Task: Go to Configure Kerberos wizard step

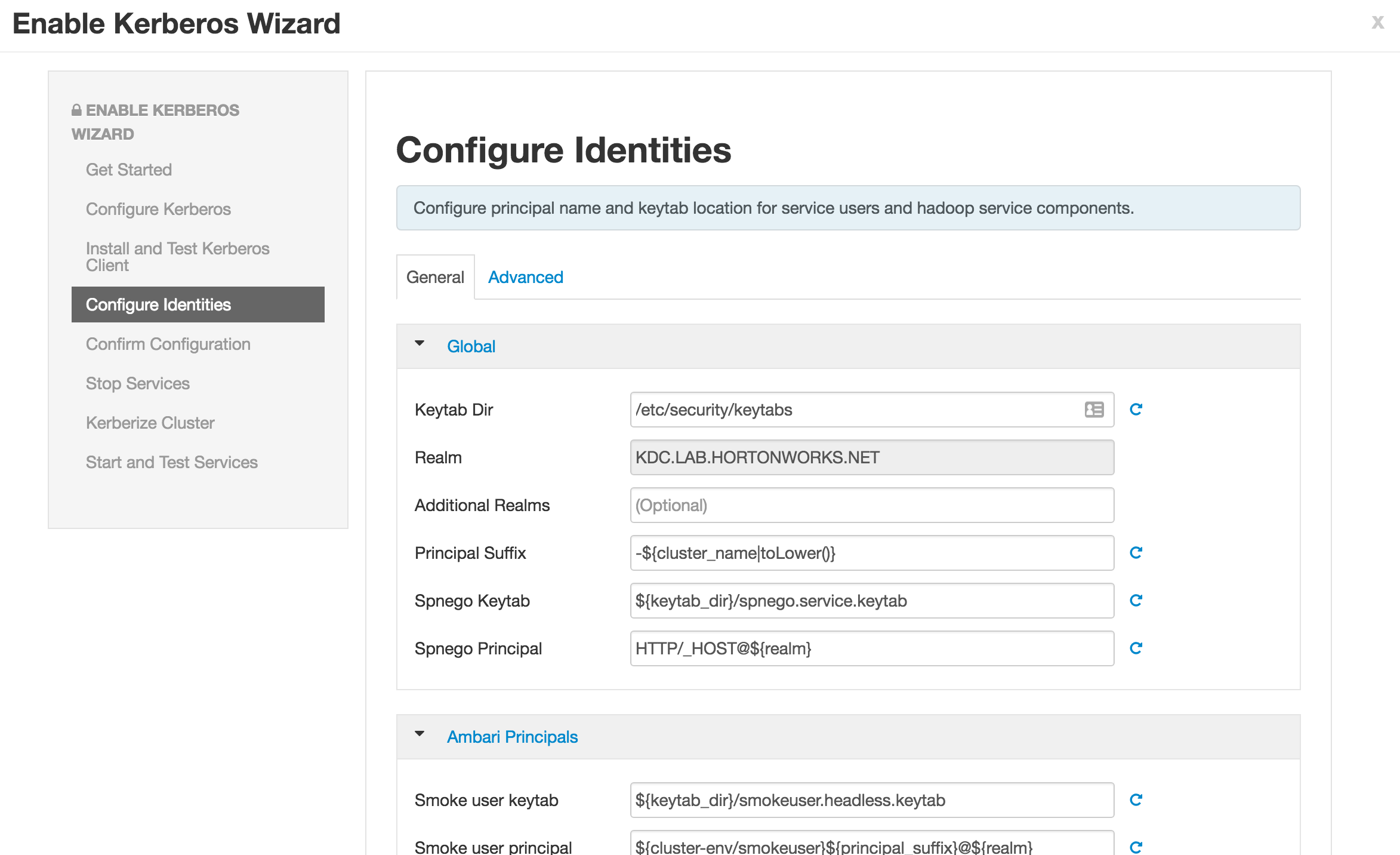Action: pyautogui.click(x=158, y=209)
